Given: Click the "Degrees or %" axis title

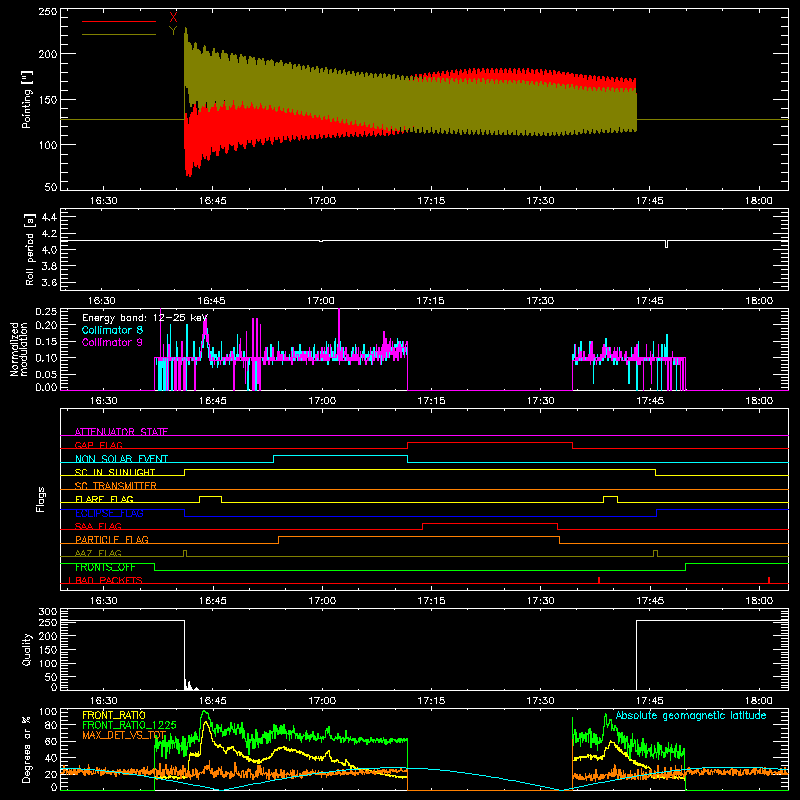Looking at the screenshot, I should point(27,749).
